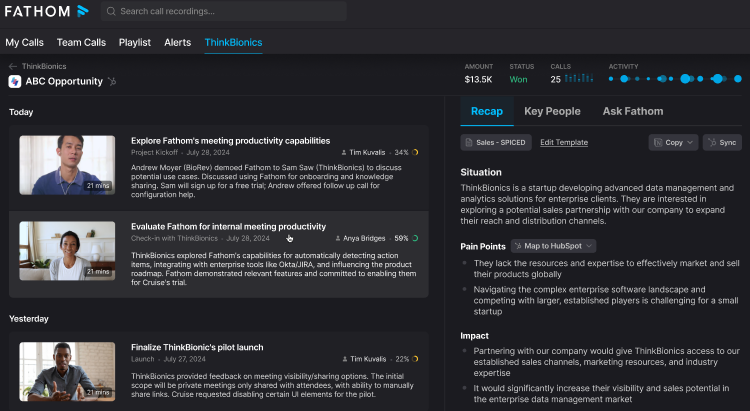The image size is (750, 411).
Task: Expand the Map to HubSpot dropdown
Action: coord(553,246)
